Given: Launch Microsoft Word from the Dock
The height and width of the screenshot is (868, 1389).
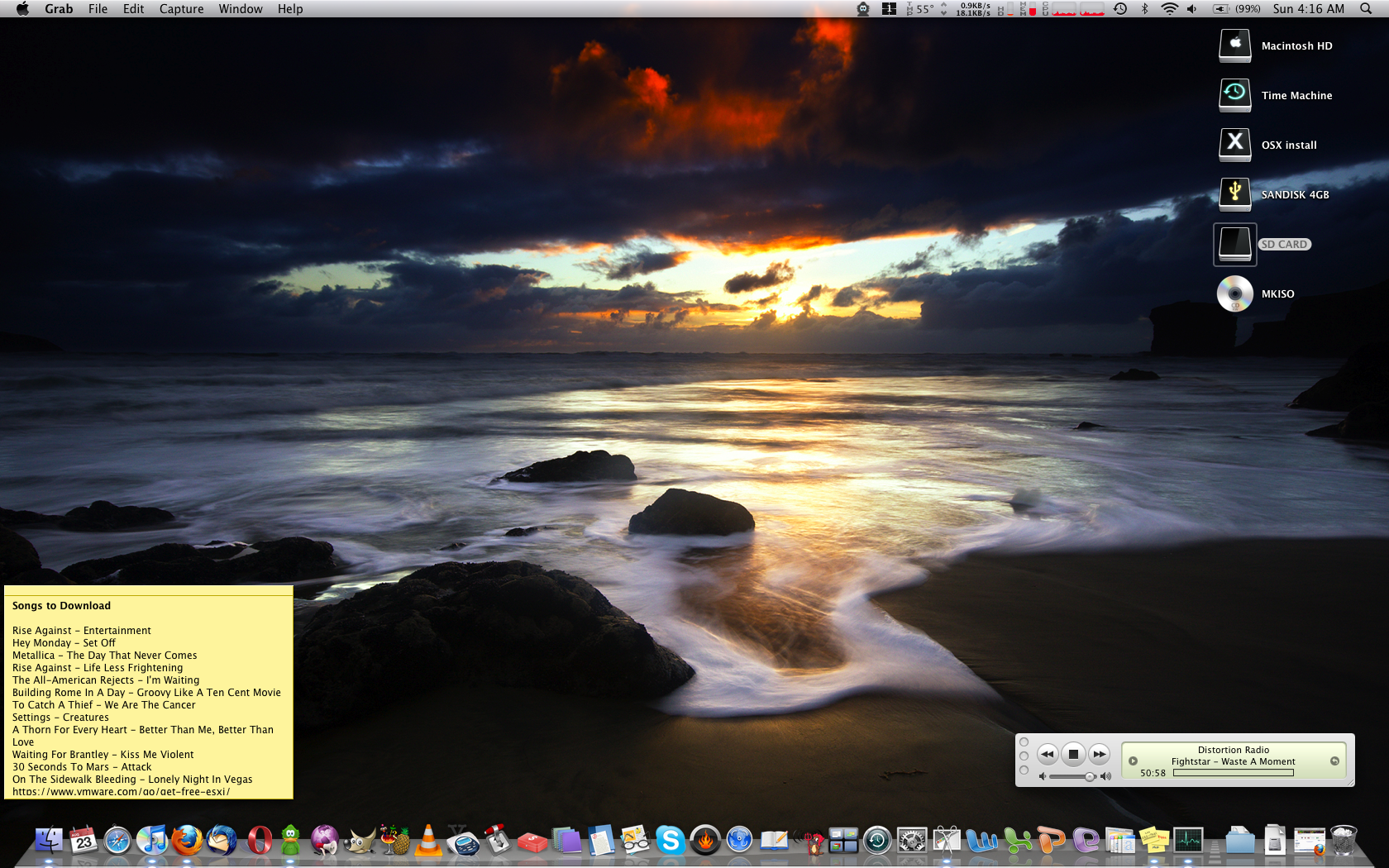Looking at the screenshot, I should click(x=981, y=841).
